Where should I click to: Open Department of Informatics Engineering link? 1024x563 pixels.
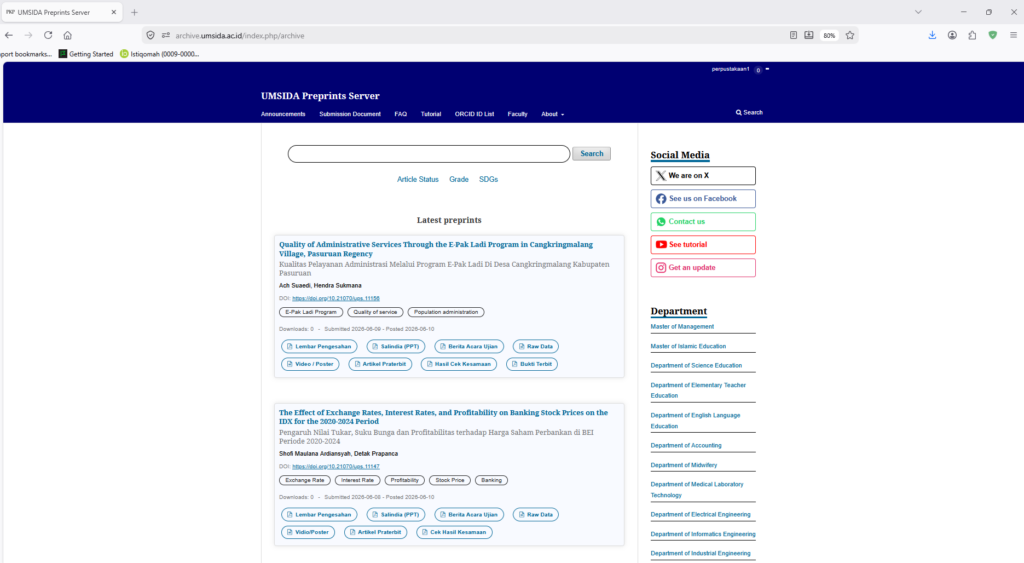click(x=703, y=534)
